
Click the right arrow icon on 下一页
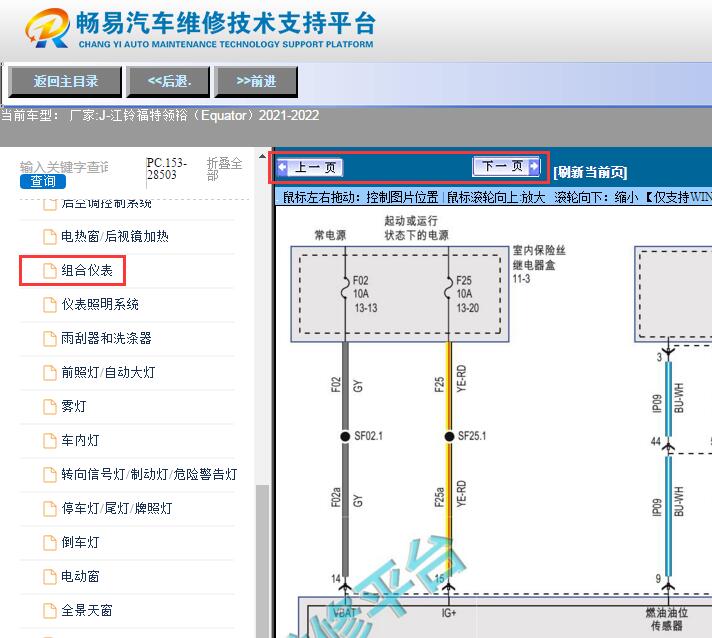(x=534, y=166)
